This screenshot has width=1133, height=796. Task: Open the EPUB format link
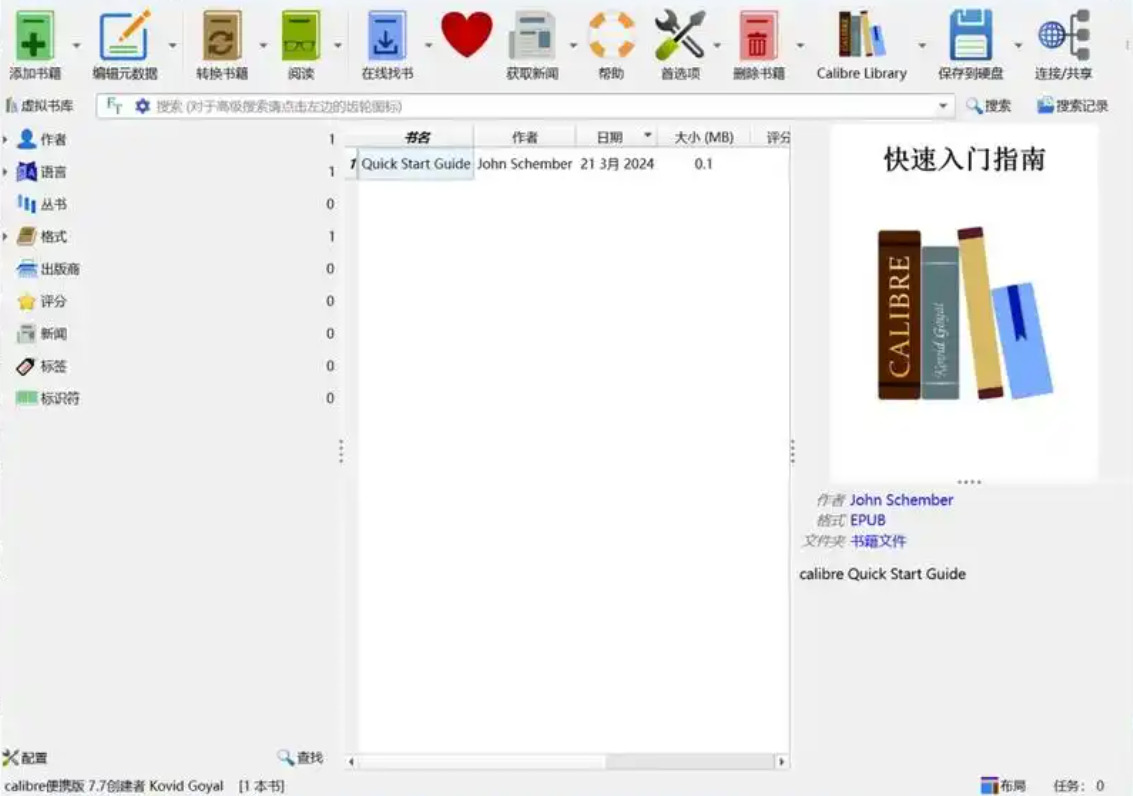coord(868,520)
